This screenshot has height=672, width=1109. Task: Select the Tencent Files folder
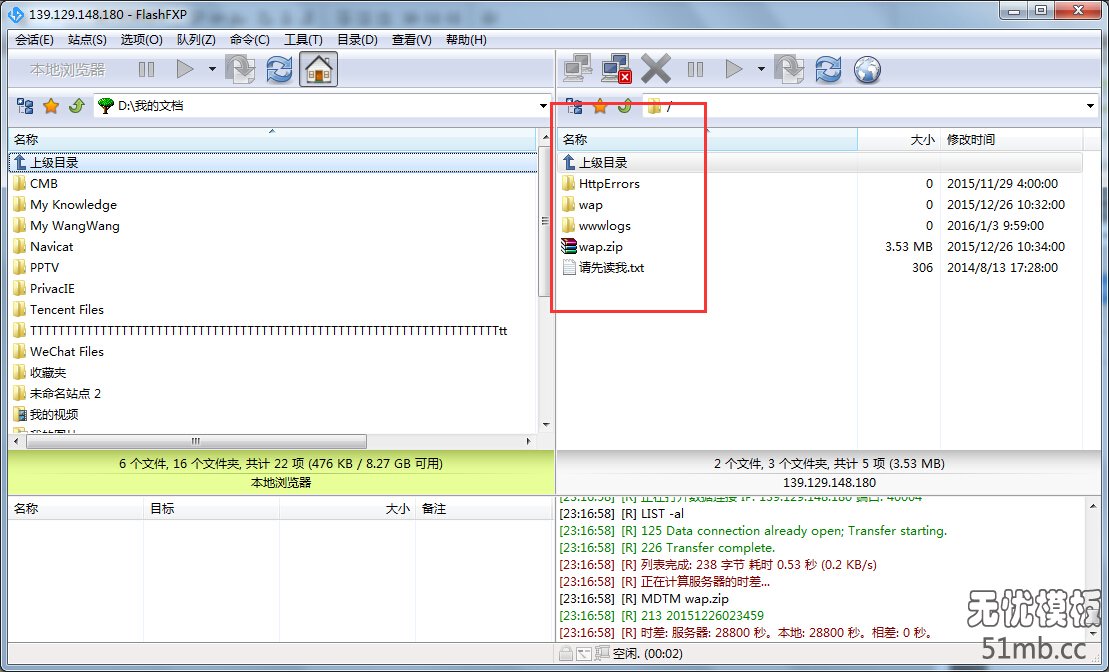point(59,309)
